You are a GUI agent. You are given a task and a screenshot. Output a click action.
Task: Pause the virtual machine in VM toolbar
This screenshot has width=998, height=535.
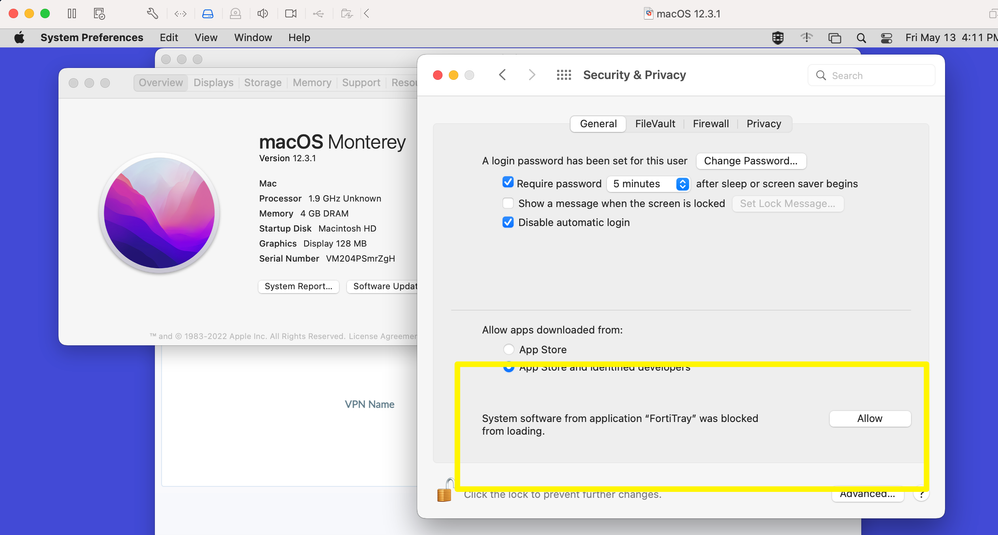pyautogui.click(x=72, y=13)
